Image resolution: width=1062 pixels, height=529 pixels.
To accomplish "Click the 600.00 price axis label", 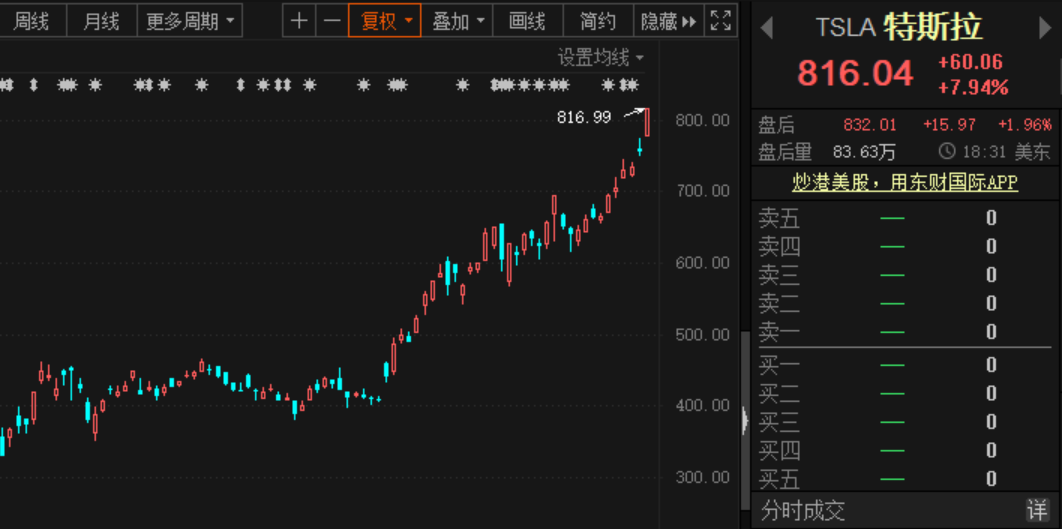I will pos(702,263).
